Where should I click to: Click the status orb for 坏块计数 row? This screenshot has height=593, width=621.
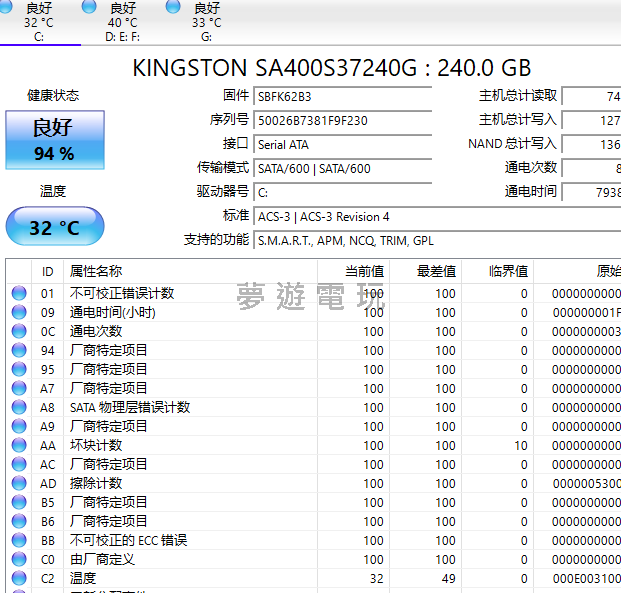point(19,446)
